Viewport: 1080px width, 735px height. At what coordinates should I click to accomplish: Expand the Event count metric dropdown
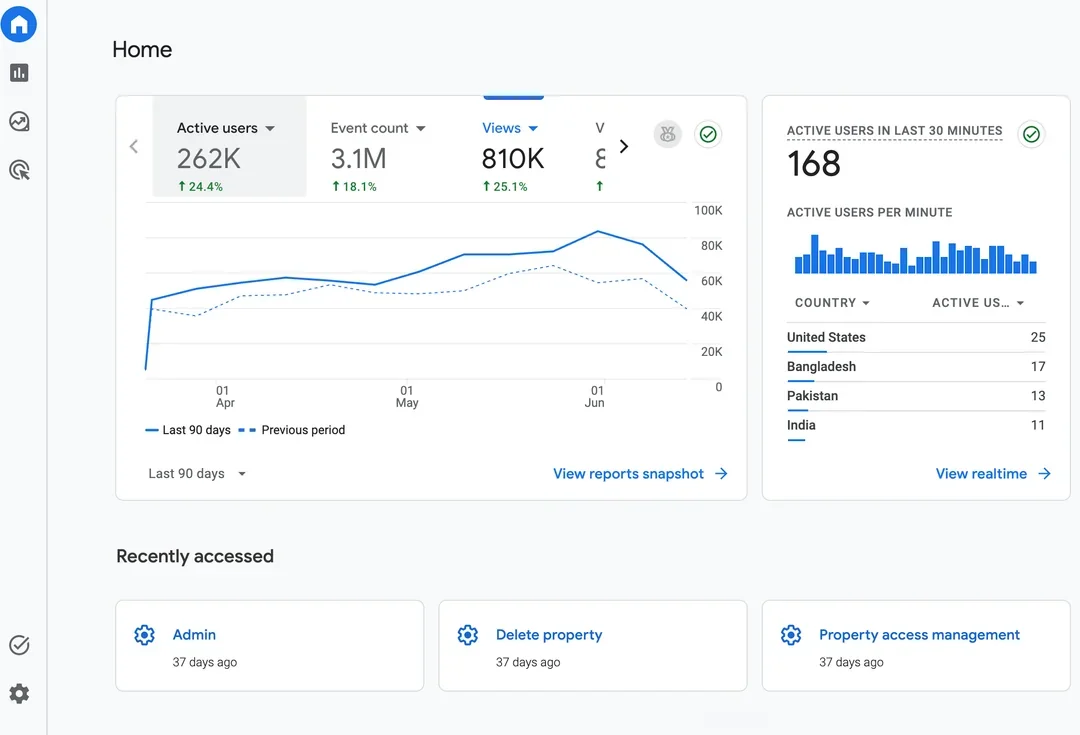point(421,129)
